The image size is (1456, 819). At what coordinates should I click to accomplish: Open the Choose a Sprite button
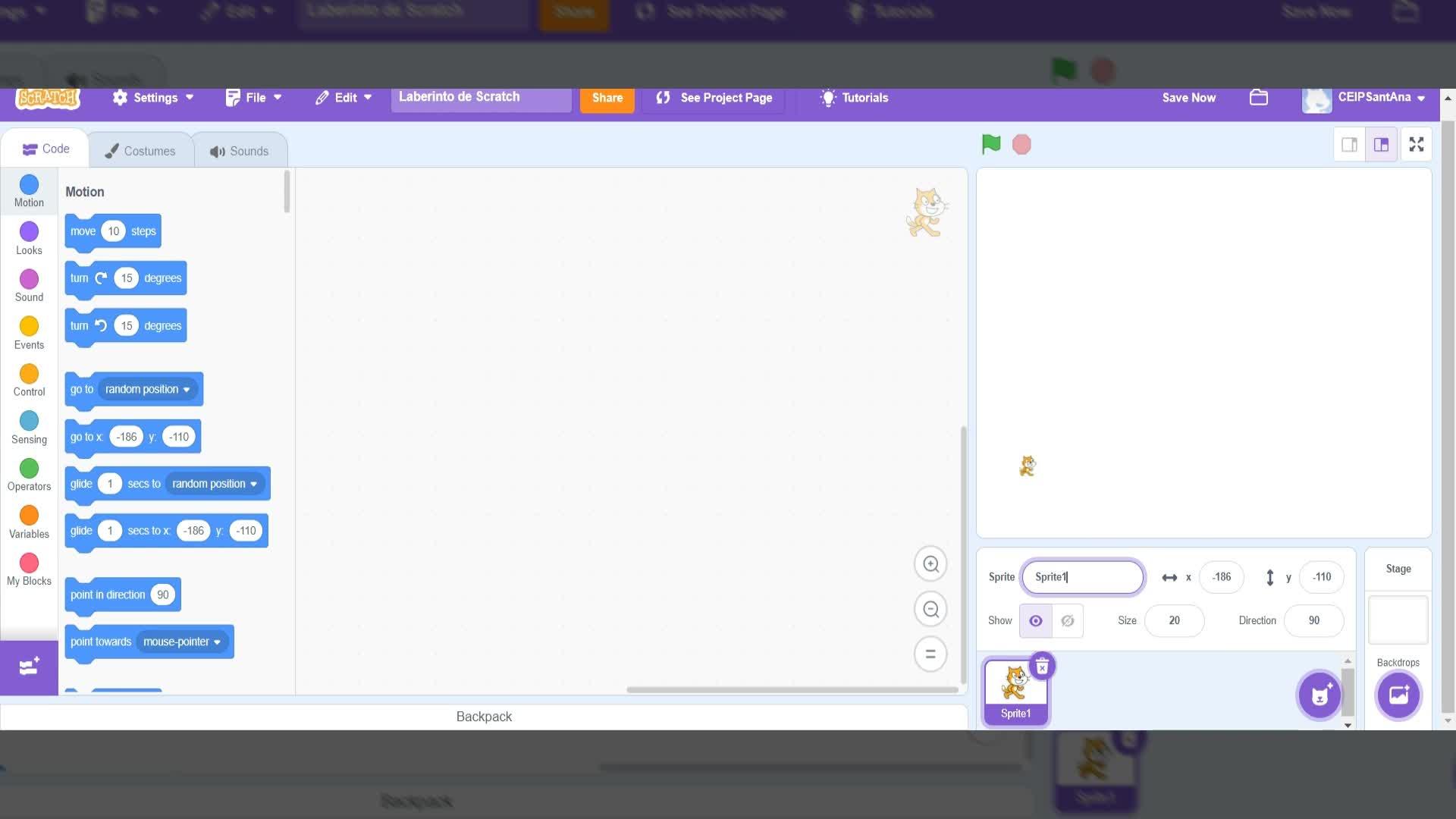(1319, 695)
